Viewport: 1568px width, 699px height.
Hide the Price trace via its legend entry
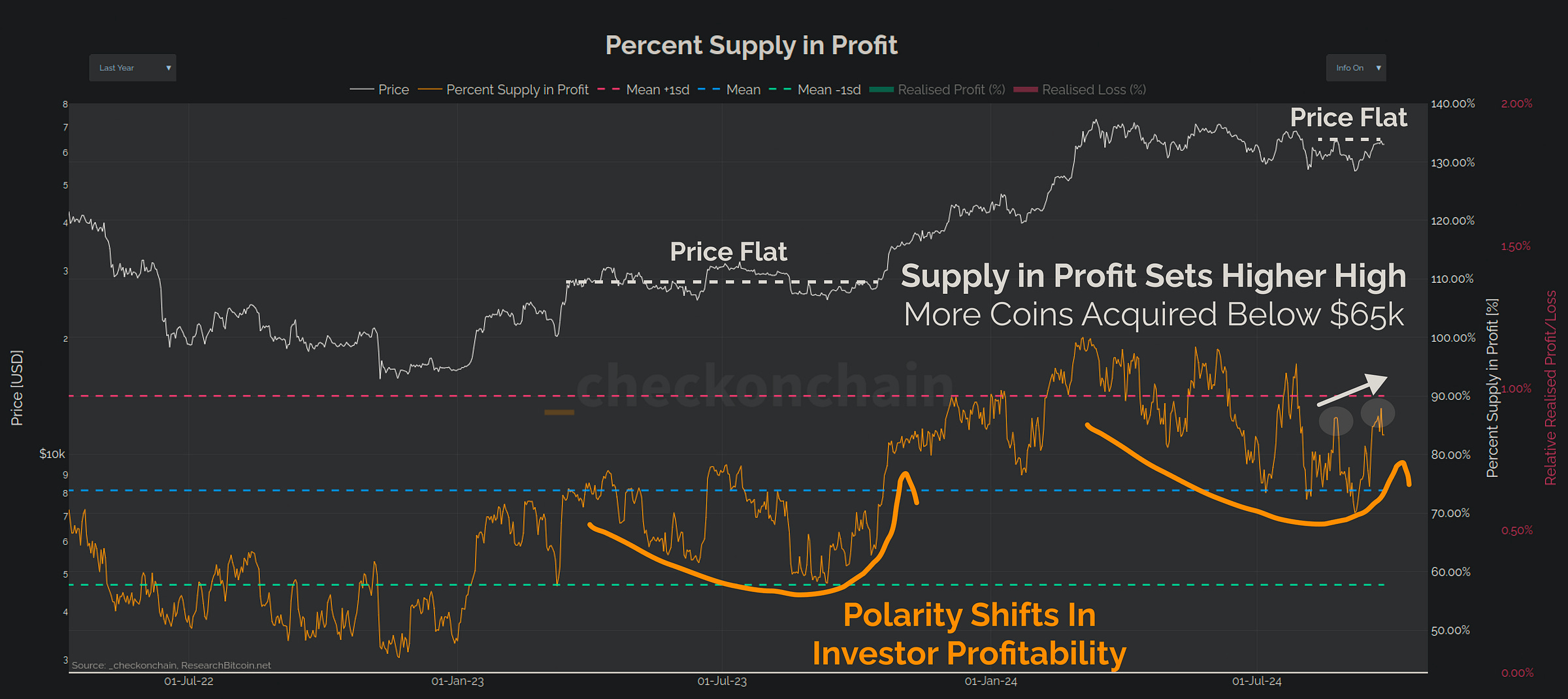click(x=392, y=89)
